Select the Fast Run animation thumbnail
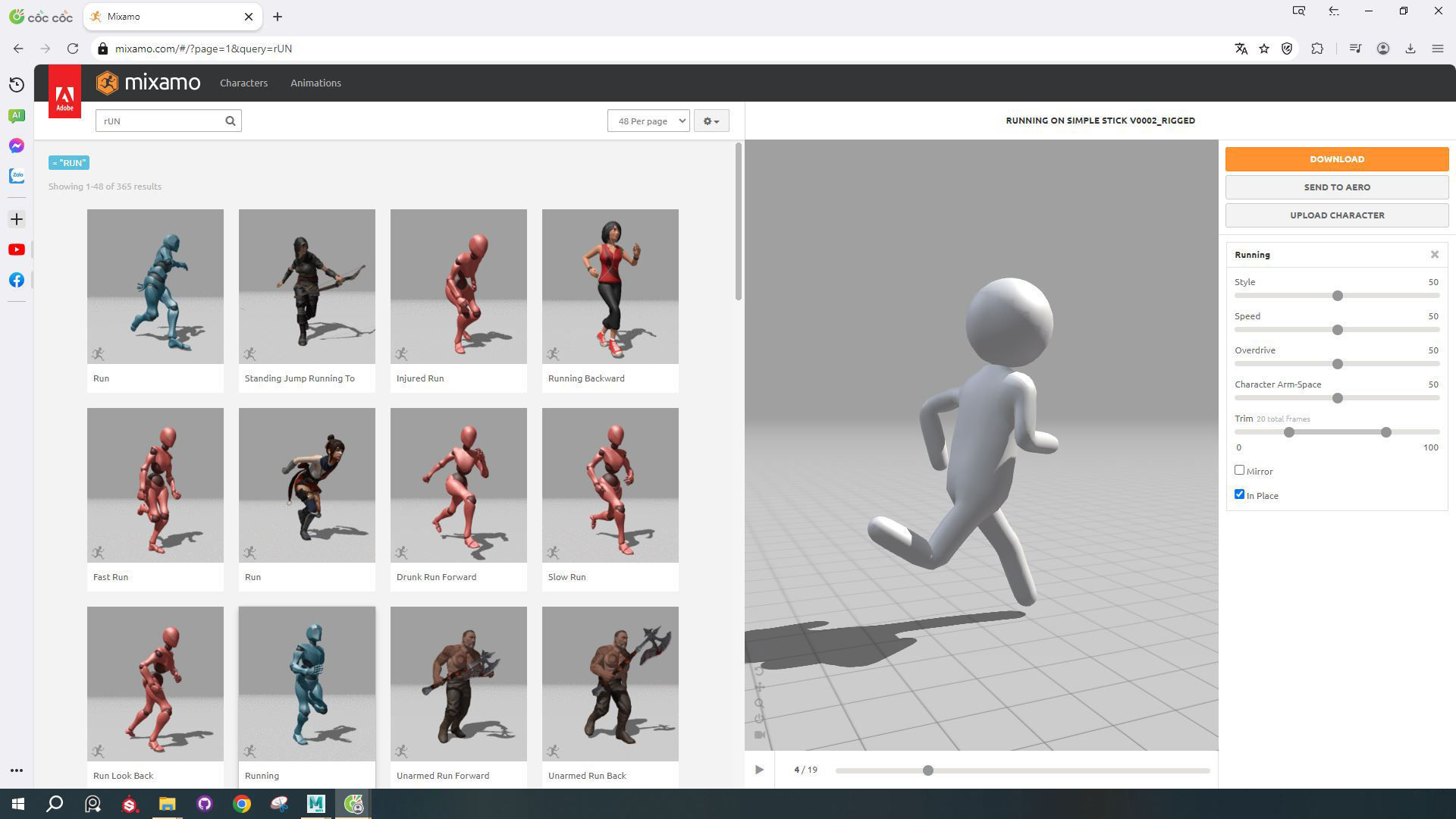The image size is (1456, 819). pos(155,485)
